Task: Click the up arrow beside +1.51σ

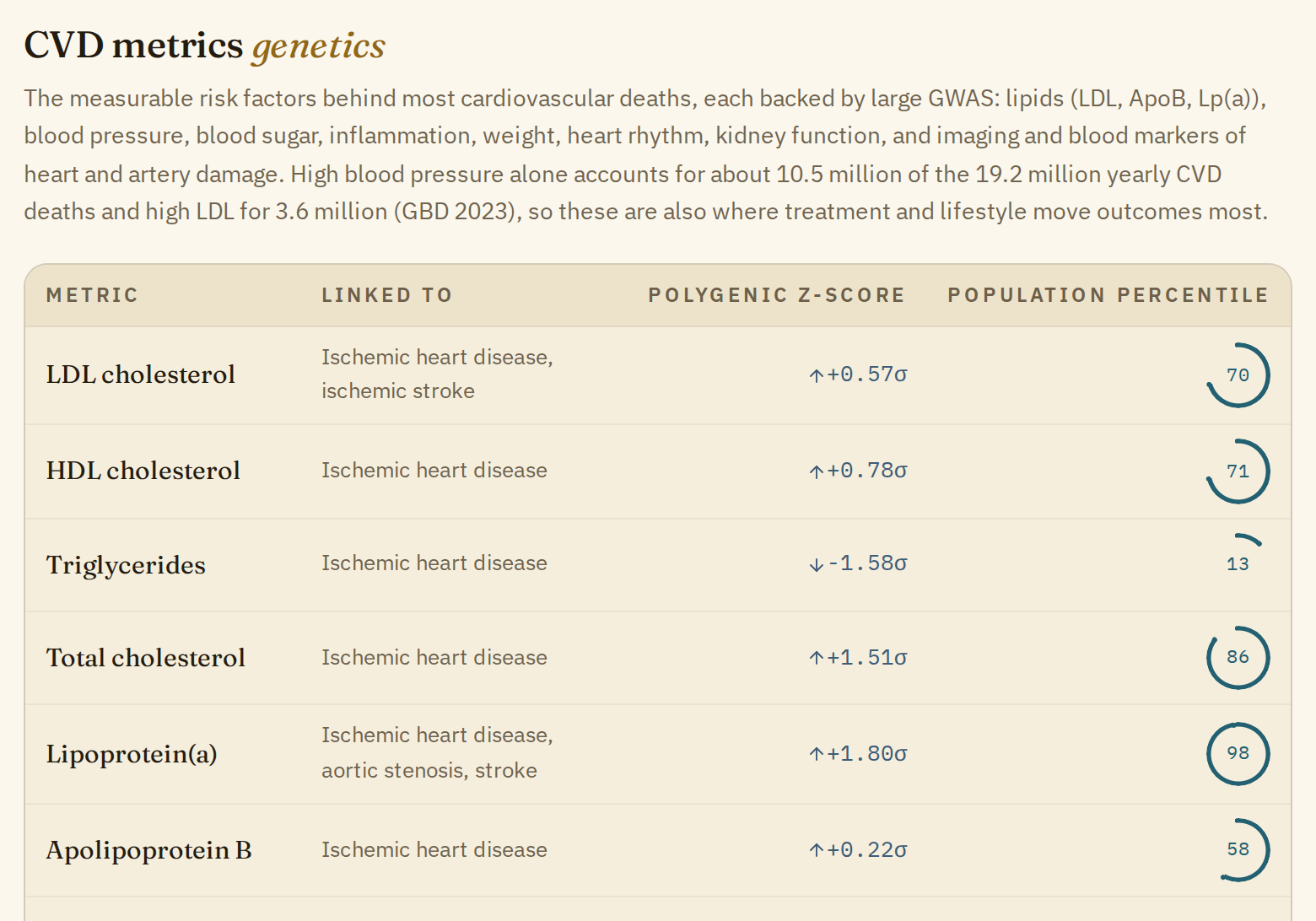Action: [816, 658]
